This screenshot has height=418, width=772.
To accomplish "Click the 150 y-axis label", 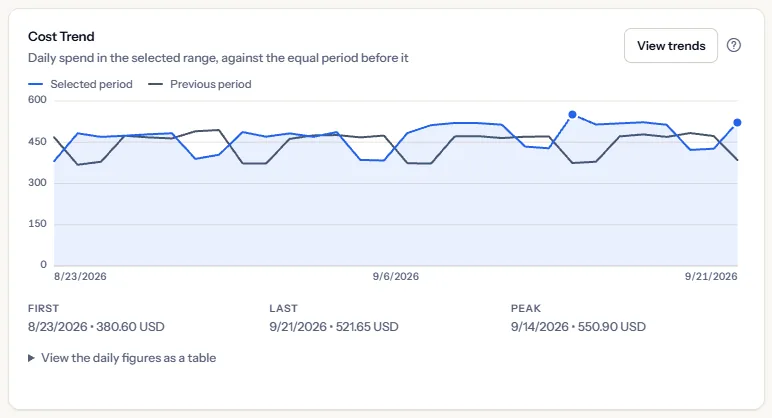I will [37, 224].
